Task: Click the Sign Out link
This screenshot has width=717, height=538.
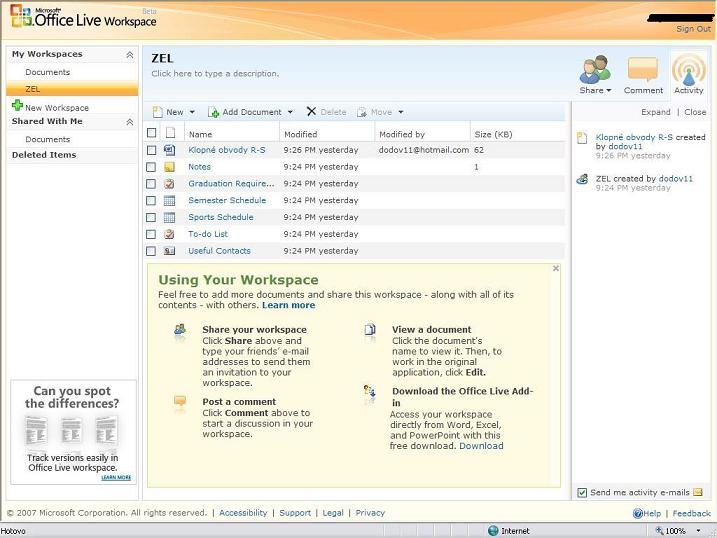Action: [693, 29]
